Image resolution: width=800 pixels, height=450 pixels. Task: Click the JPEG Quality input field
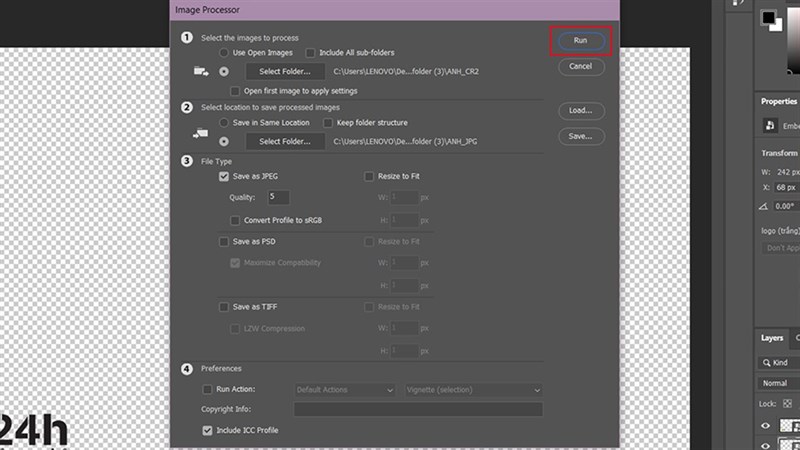click(279, 197)
